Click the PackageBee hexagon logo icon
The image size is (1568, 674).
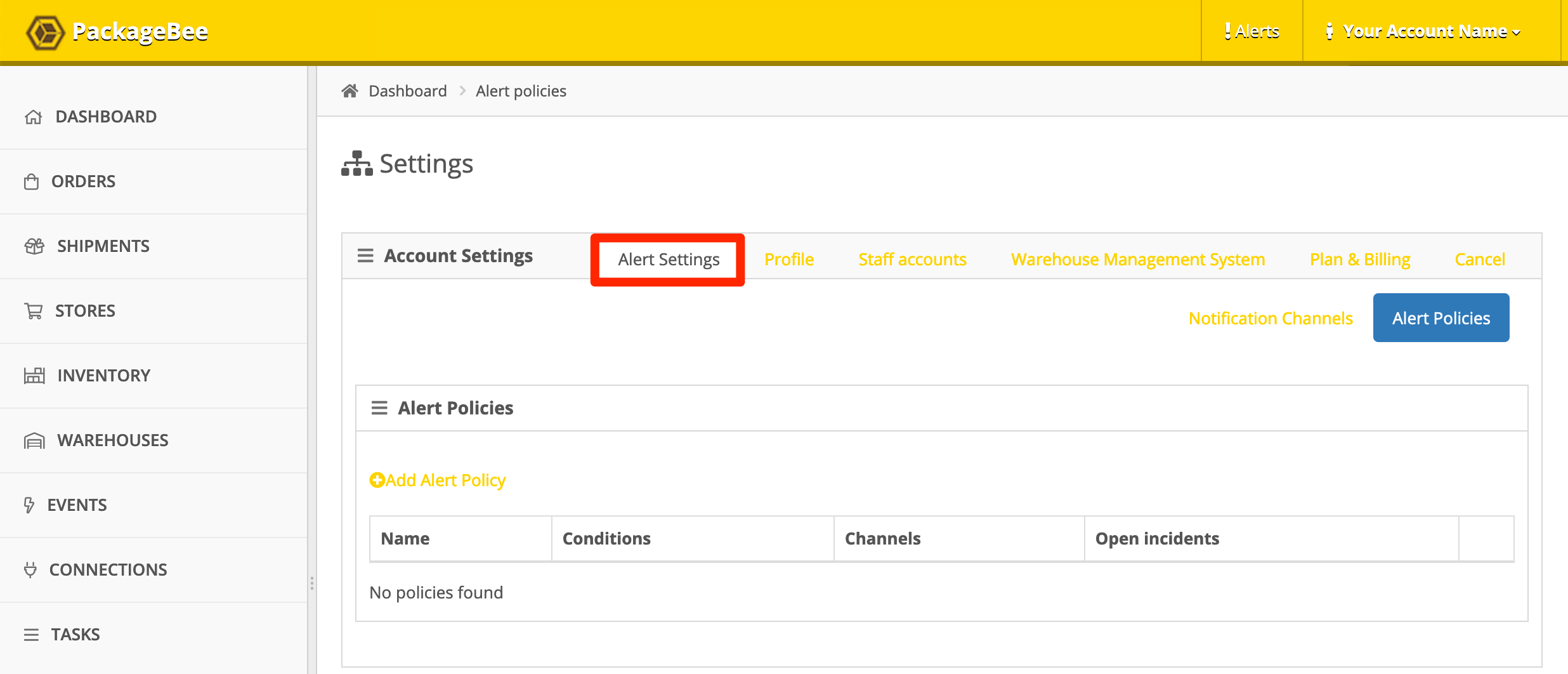pos(44,32)
